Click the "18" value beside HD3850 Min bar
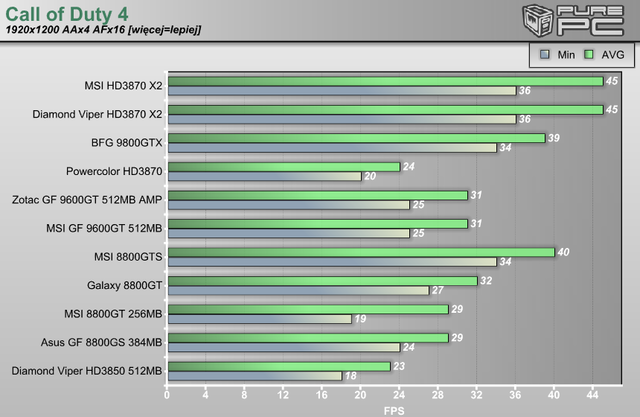This screenshot has width=640, height=417. tap(351, 376)
